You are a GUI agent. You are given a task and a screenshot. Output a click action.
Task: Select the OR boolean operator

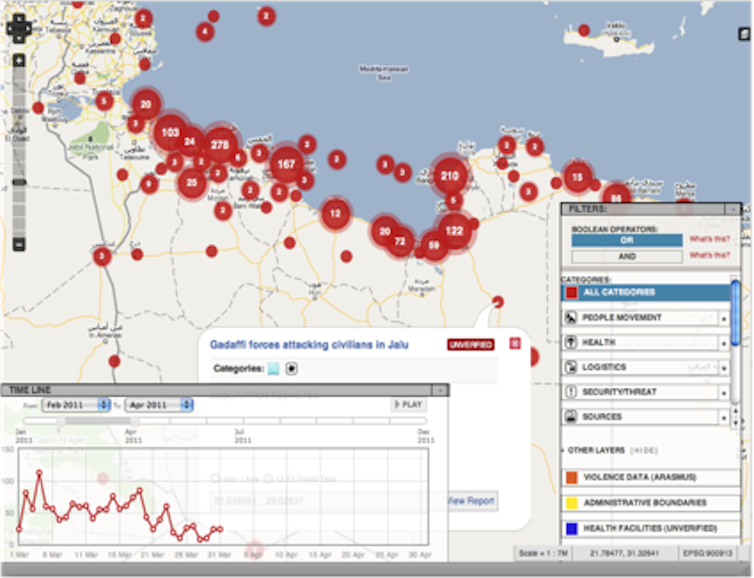coord(627,240)
